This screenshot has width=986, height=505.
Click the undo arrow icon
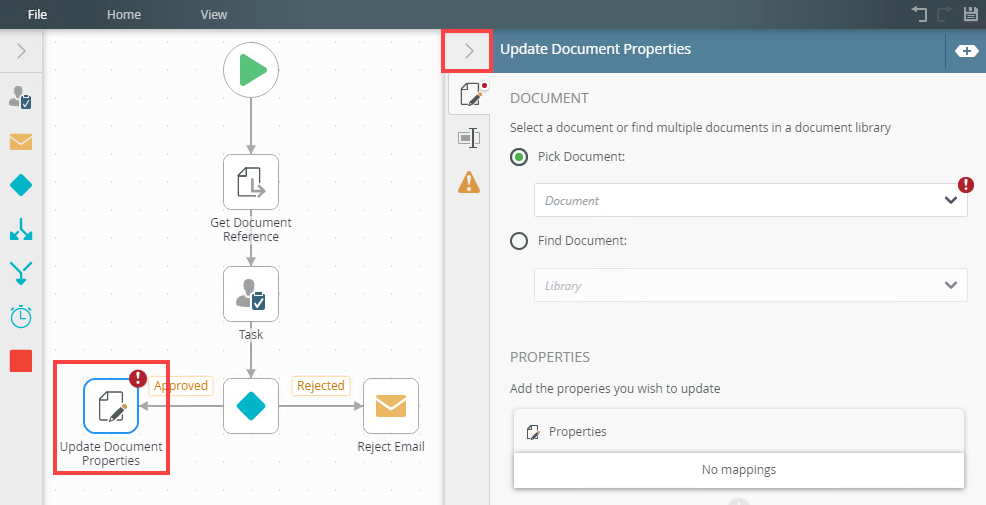919,14
